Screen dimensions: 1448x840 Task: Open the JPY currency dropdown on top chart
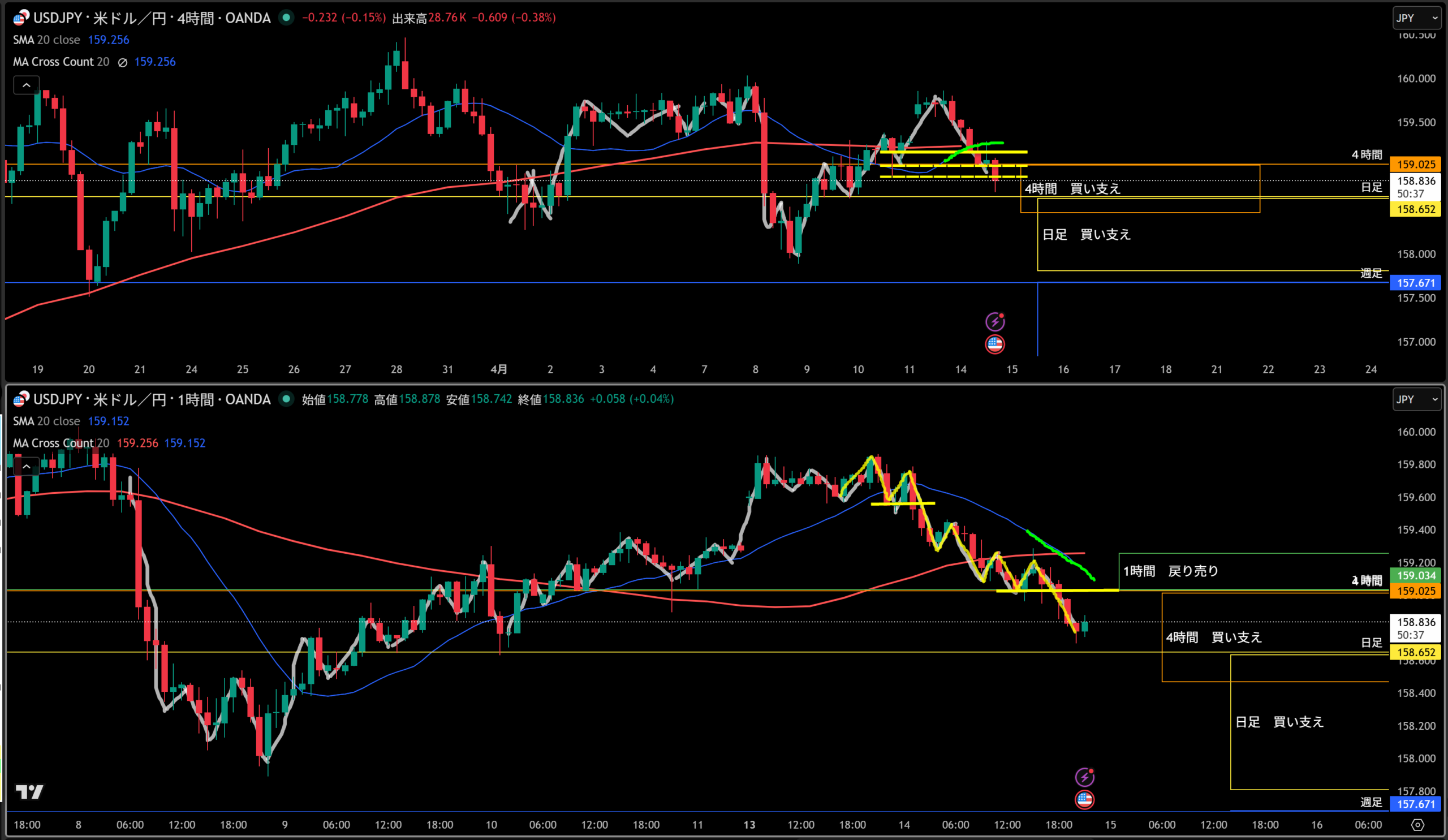point(1416,18)
